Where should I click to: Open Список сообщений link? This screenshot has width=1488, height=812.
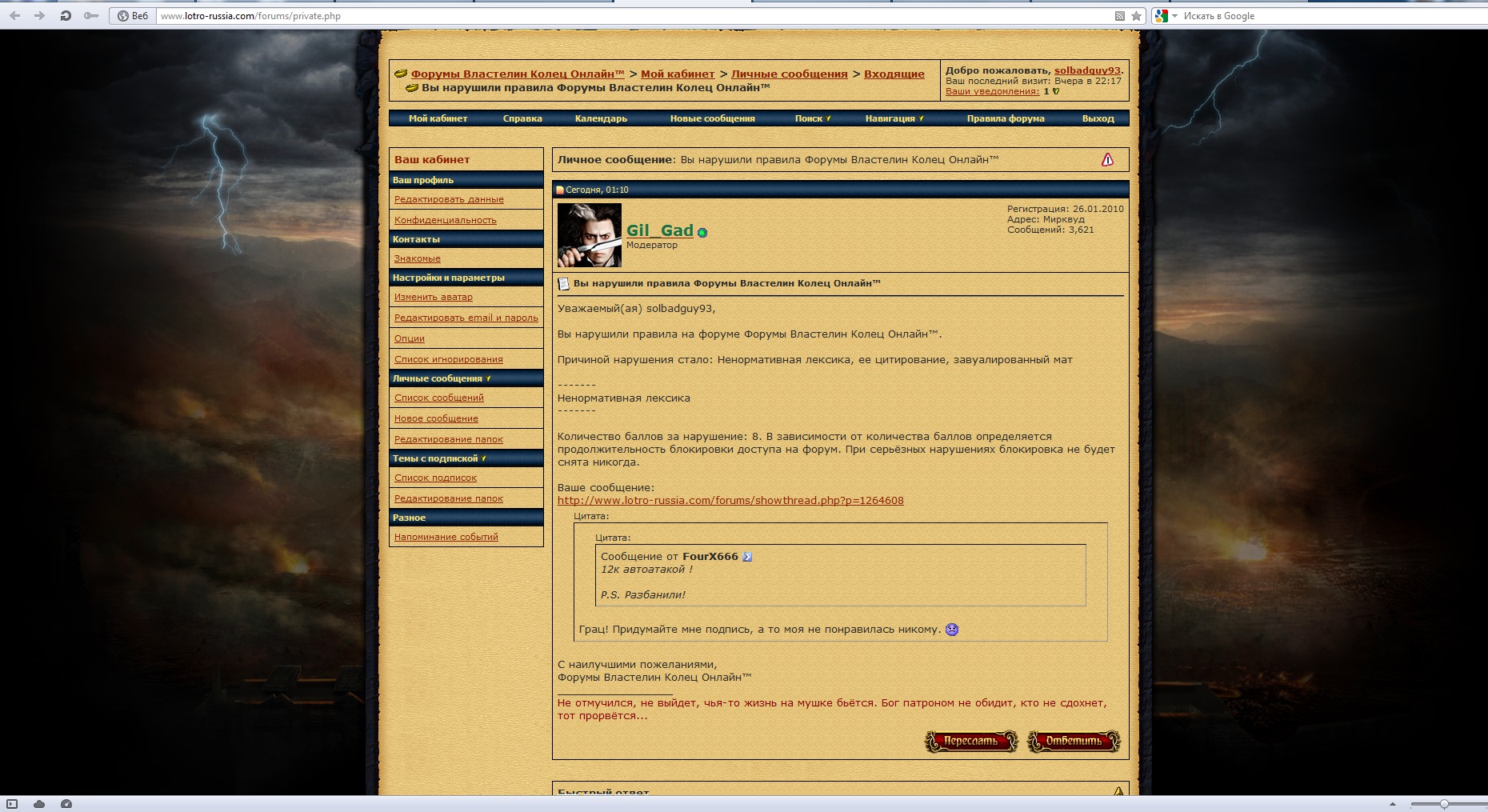pos(439,398)
